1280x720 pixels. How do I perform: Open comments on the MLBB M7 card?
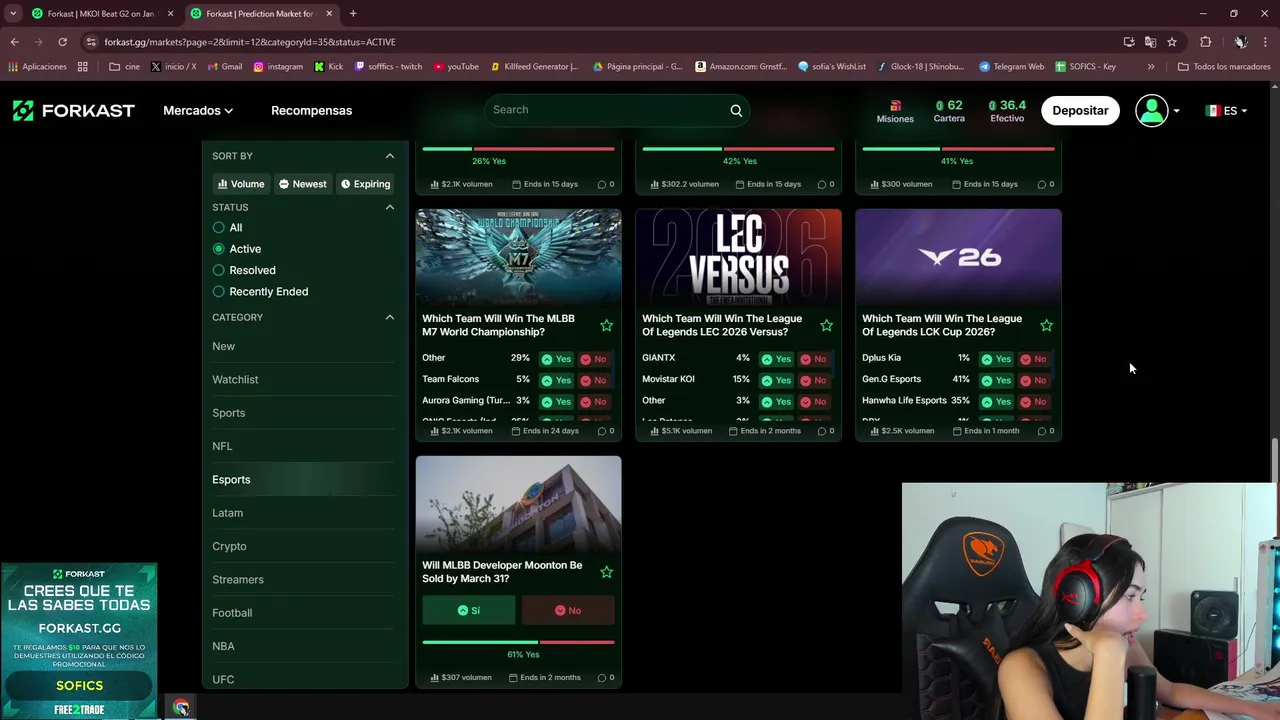[606, 431]
